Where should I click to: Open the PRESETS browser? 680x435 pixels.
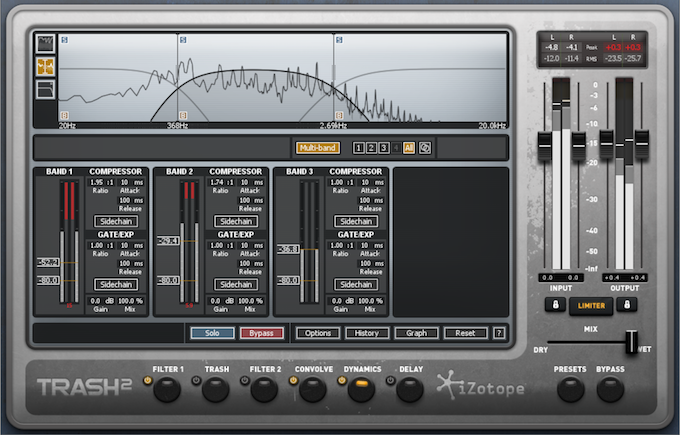(x=570, y=389)
